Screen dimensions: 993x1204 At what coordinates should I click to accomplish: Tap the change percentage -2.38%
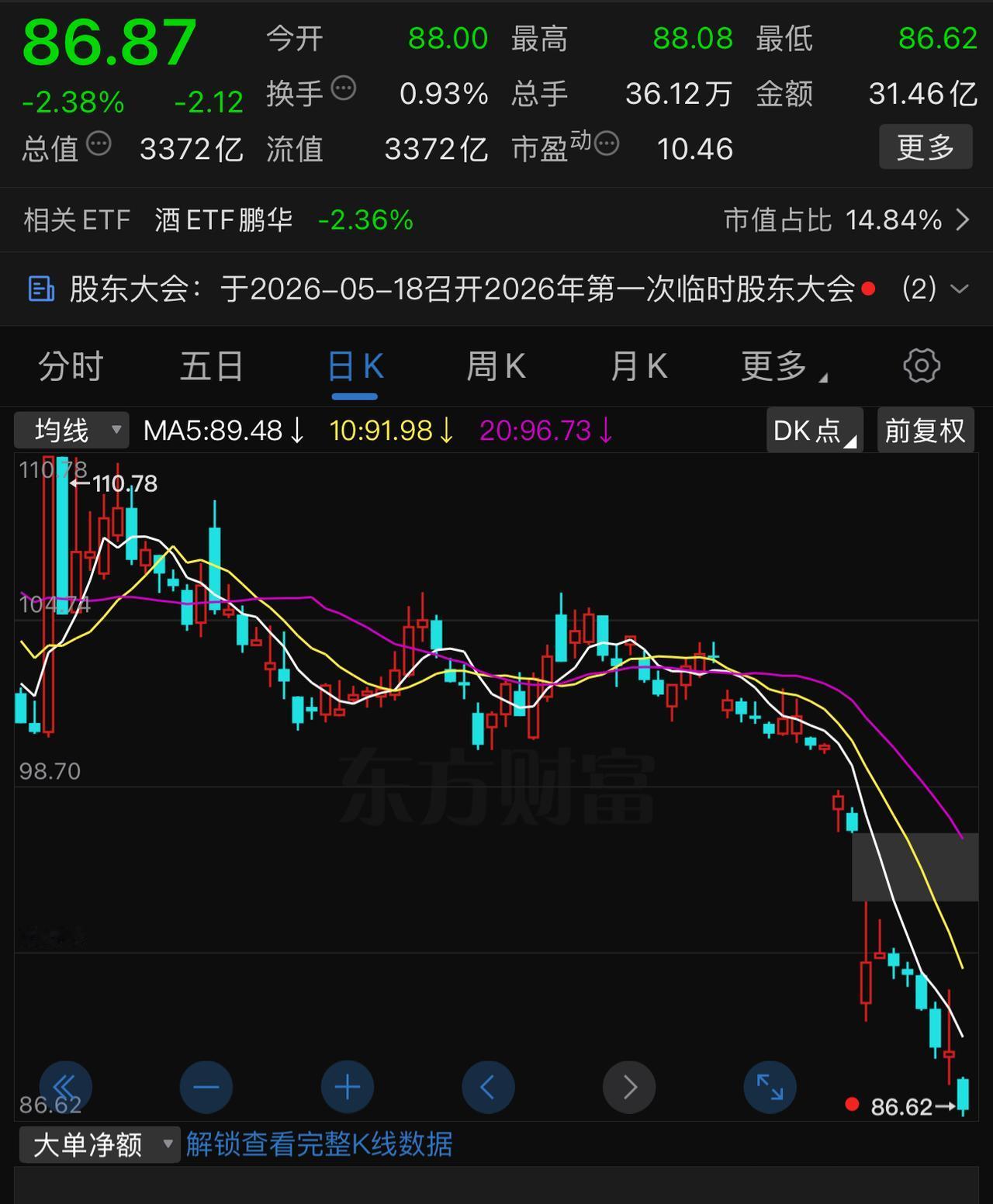[x=73, y=102]
